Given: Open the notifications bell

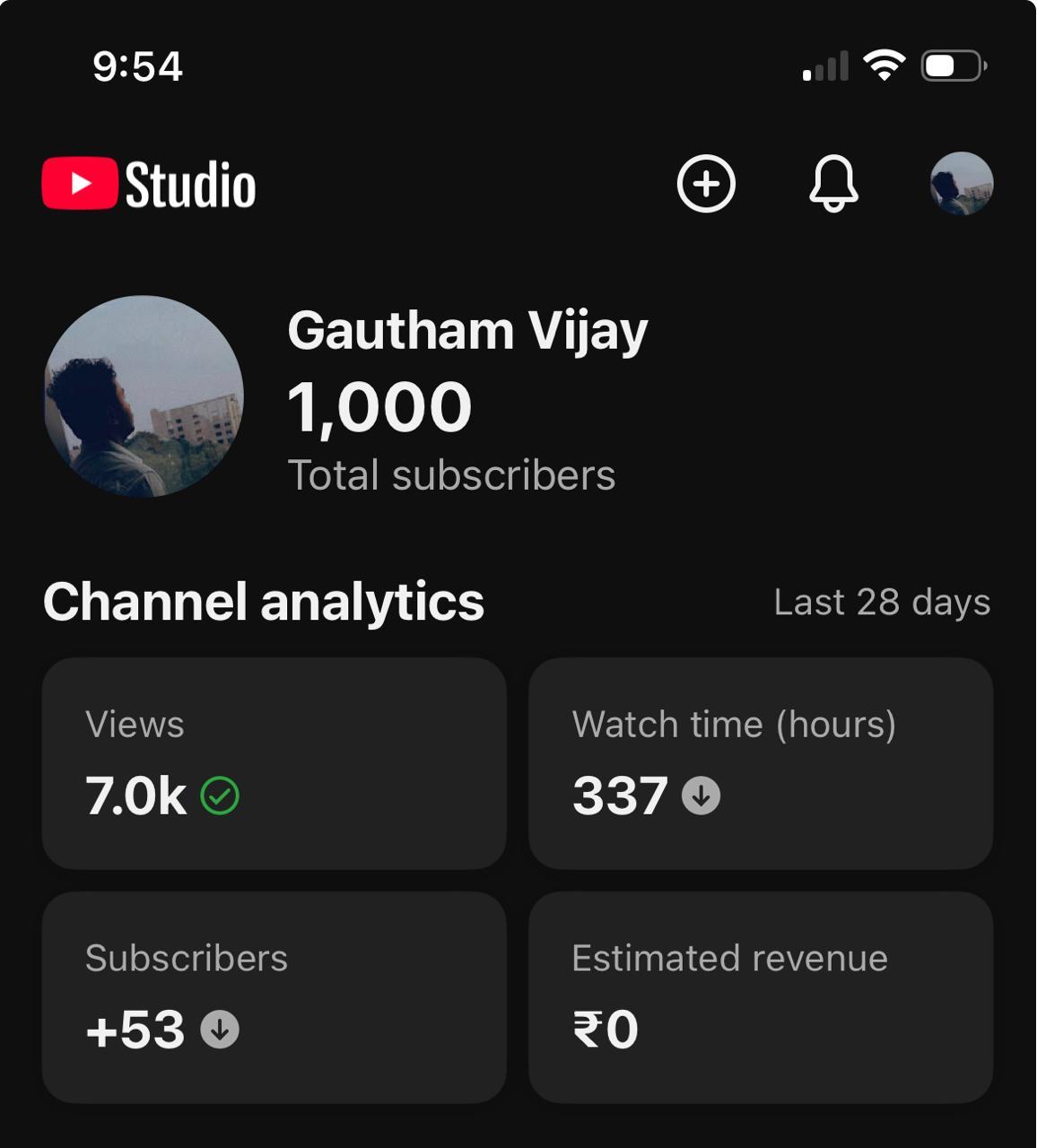Looking at the screenshot, I should (x=833, y=184).
